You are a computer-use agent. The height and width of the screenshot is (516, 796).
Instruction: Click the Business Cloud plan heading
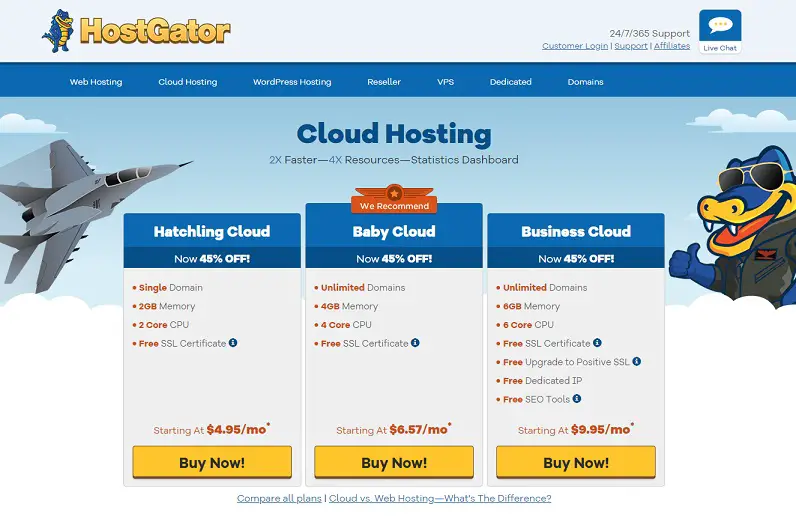coord(576,232)
